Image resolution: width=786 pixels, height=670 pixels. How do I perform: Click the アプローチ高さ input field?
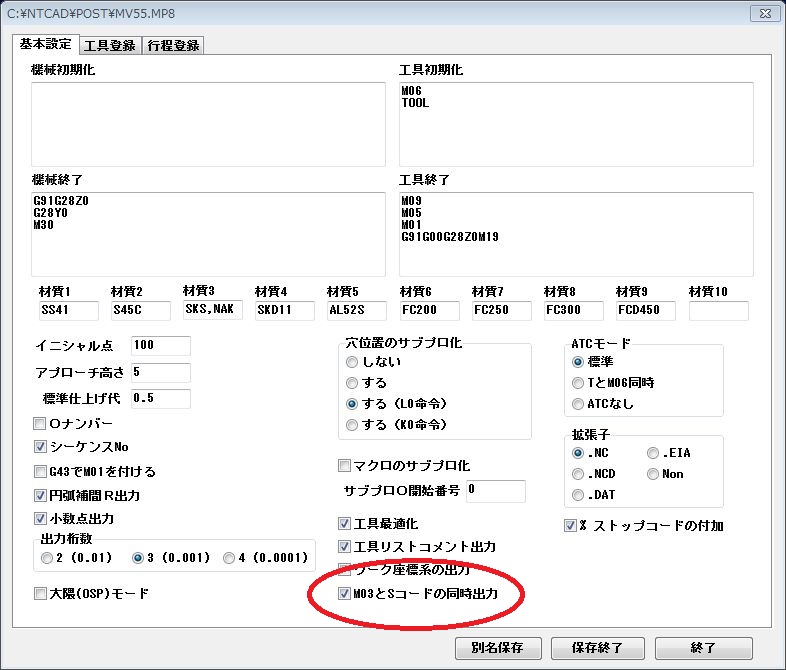point(160,372)
